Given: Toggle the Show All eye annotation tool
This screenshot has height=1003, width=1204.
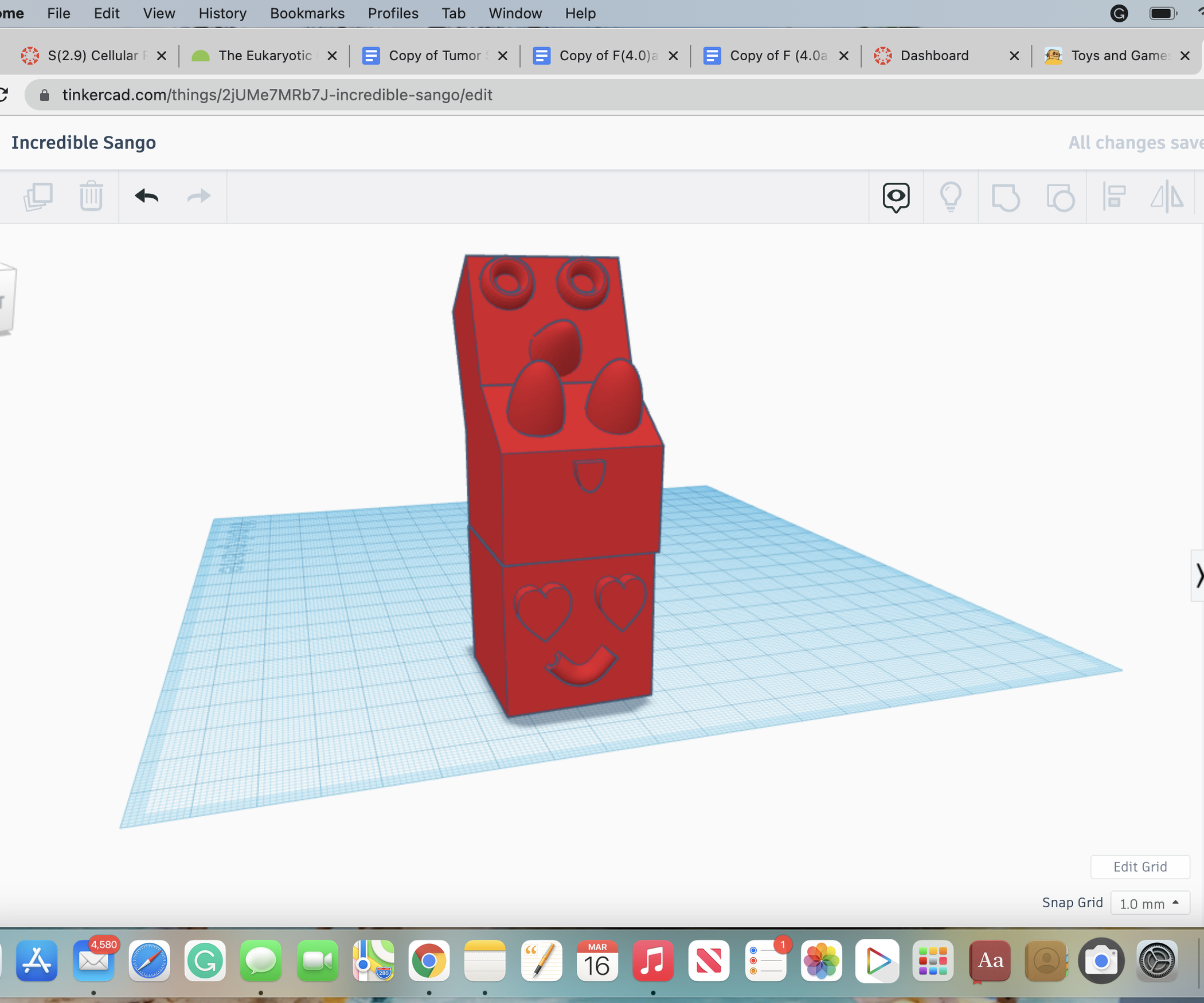Looking at the screenshot, I should coord(895,197).
